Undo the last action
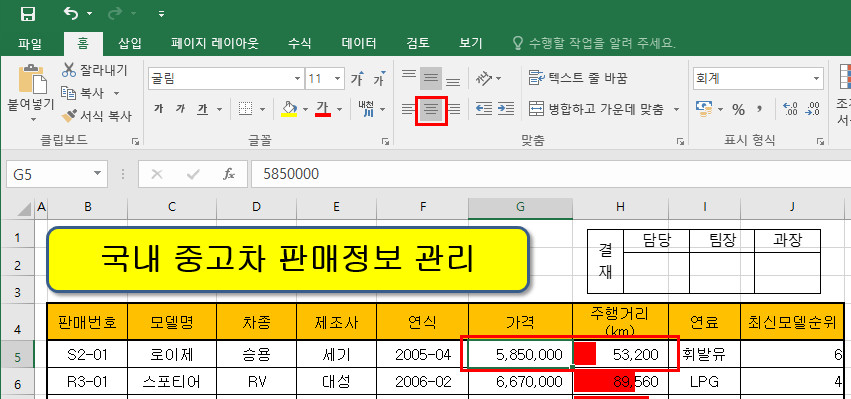This screenshot has width=851, height=399. pos(71,14)
